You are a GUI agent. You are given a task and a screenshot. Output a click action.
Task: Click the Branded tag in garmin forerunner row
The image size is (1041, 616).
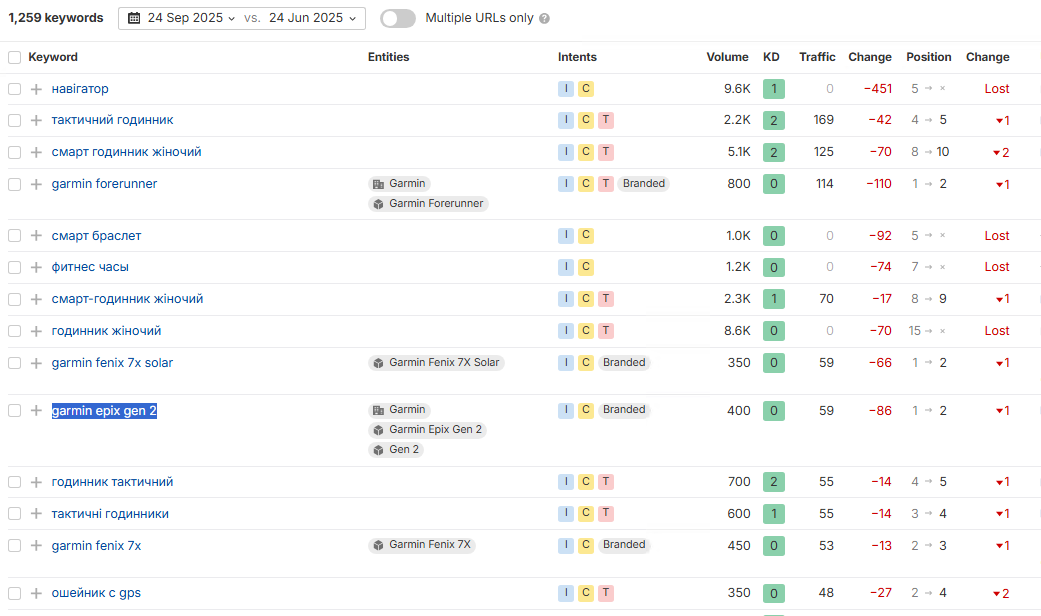coord(643,184)
